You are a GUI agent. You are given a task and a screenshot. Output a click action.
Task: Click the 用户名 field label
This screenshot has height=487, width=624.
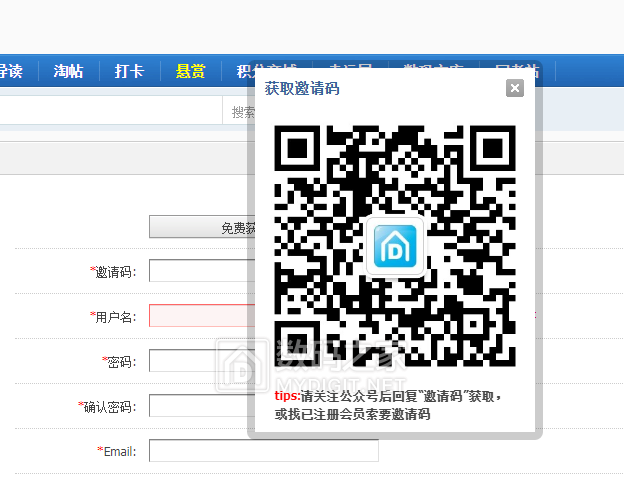pyautogui.click(x=114, y=317)
